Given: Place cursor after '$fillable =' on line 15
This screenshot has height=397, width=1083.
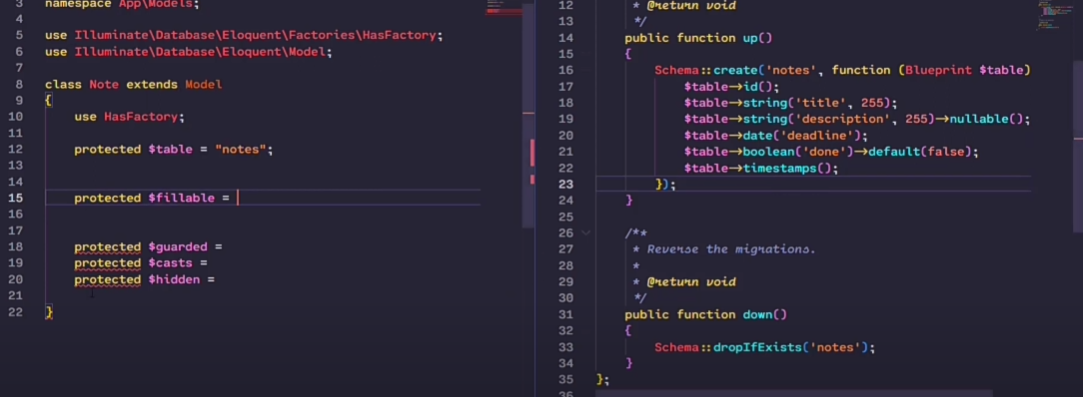Looking at the screenshot, I should coord(237,198).
